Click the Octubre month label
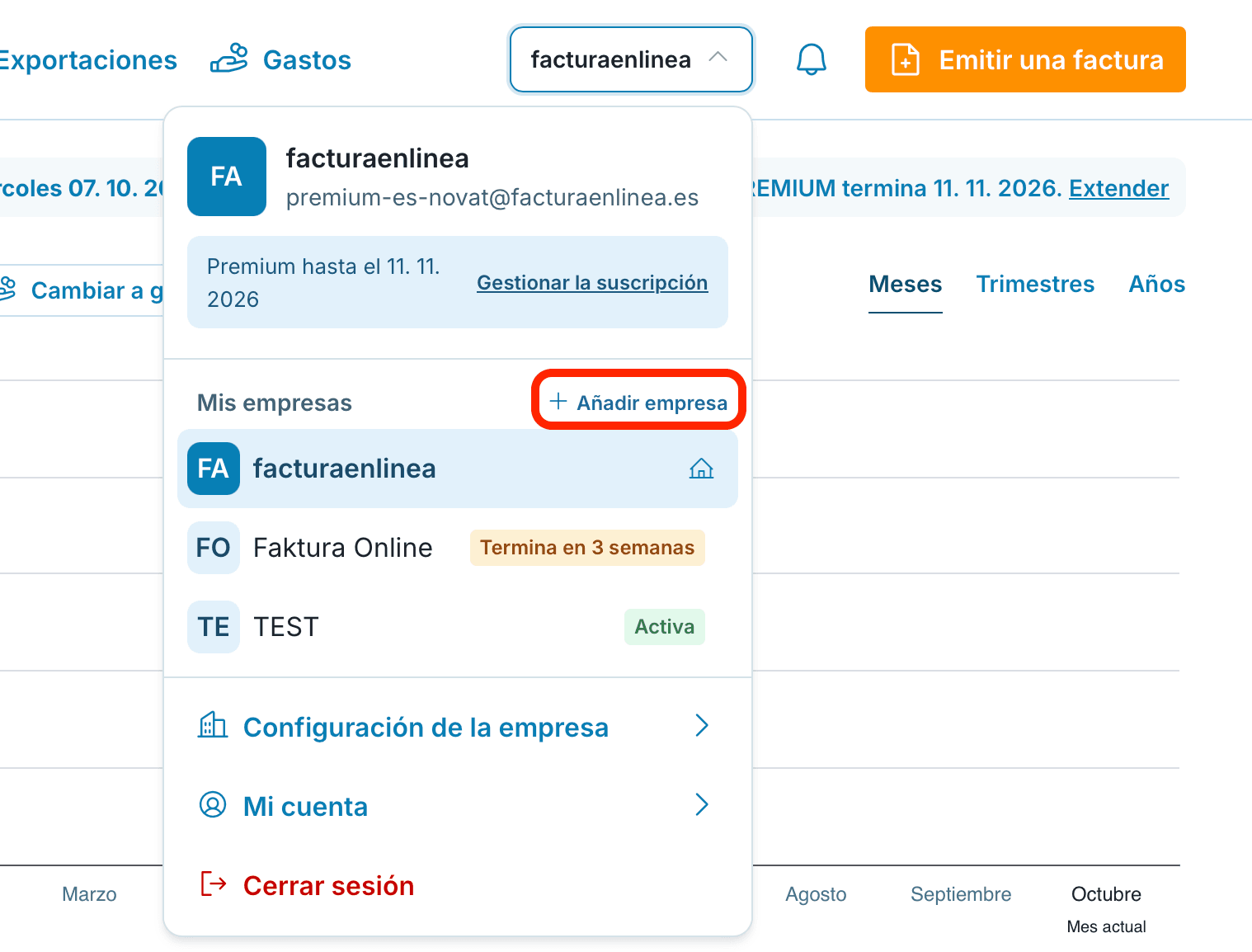 [x=1106, y=894]
